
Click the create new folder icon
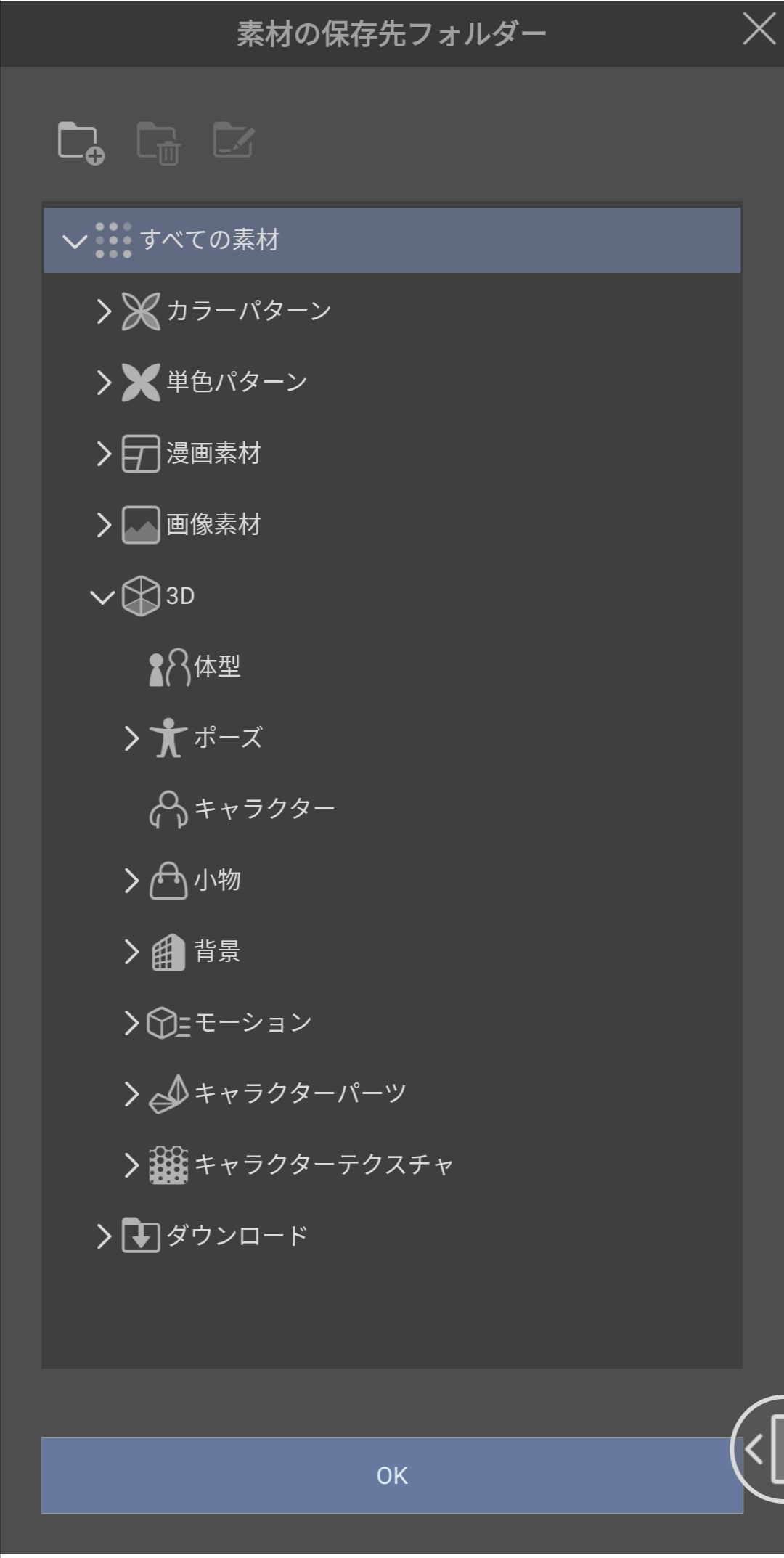coord(81,143)
